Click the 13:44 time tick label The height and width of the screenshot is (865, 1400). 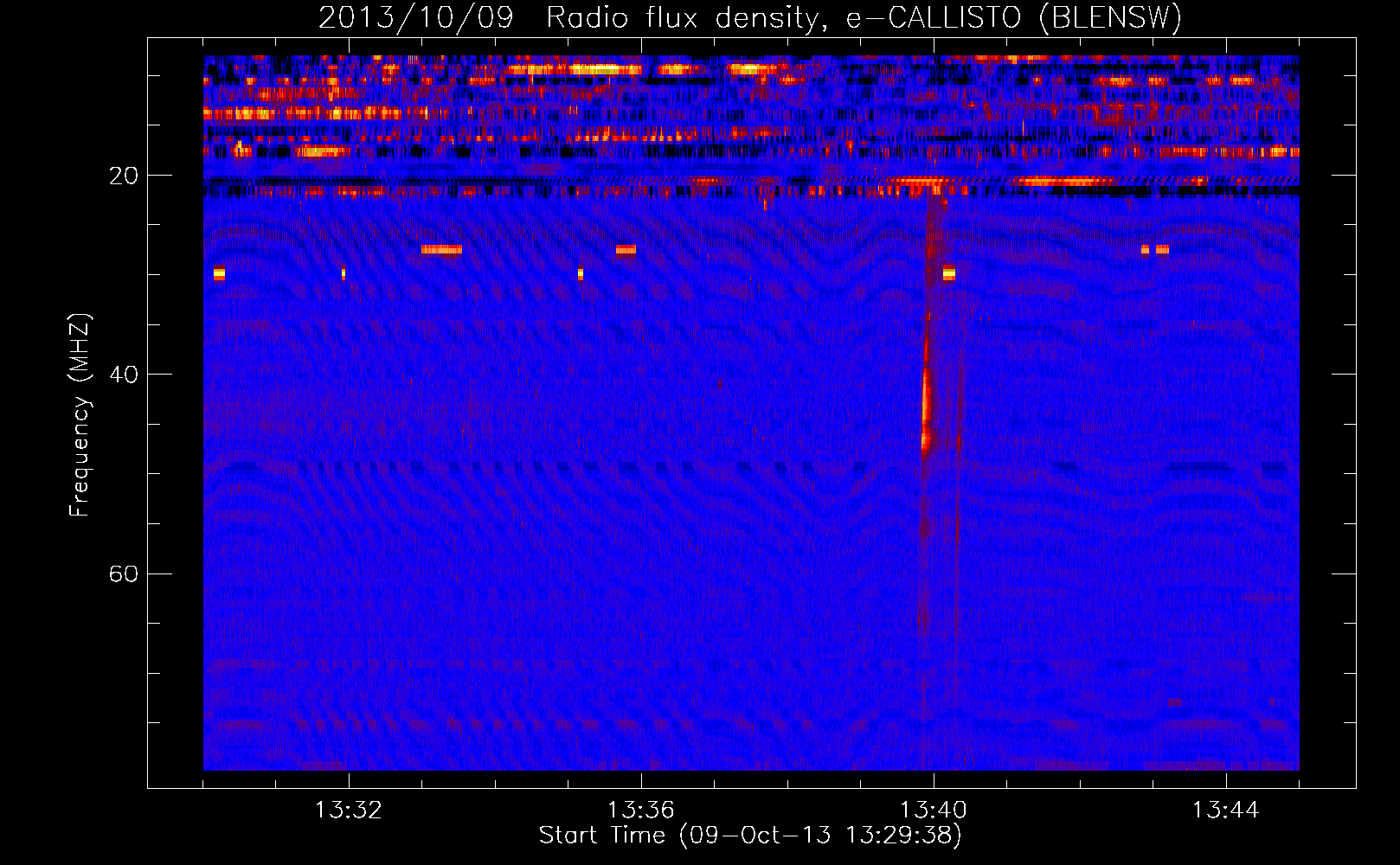(x=1226, y=811)
